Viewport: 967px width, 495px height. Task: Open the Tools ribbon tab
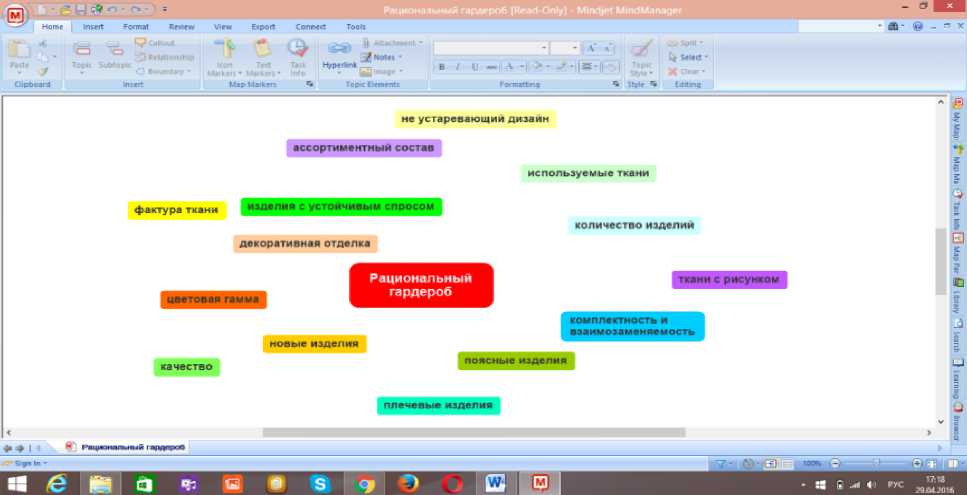click(x=356, y=27)
